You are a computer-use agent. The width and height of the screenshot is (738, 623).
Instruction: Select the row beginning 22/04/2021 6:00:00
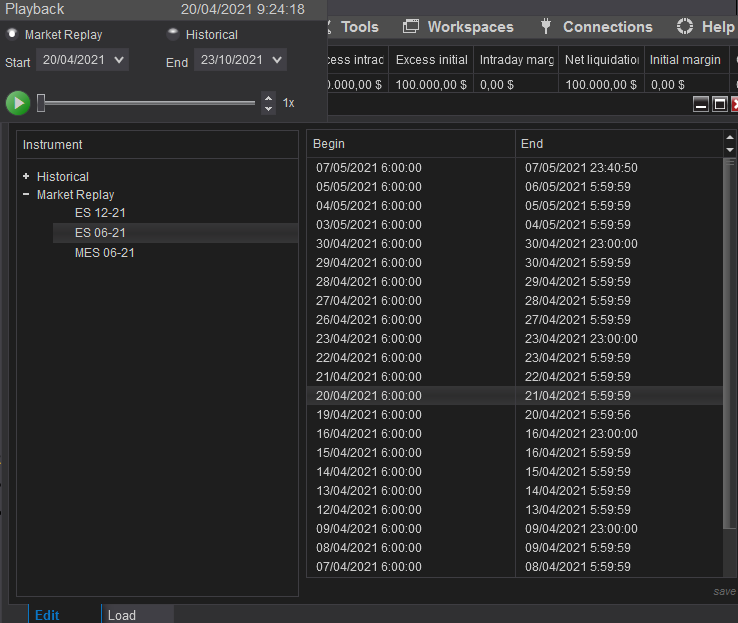coord(514,358)
